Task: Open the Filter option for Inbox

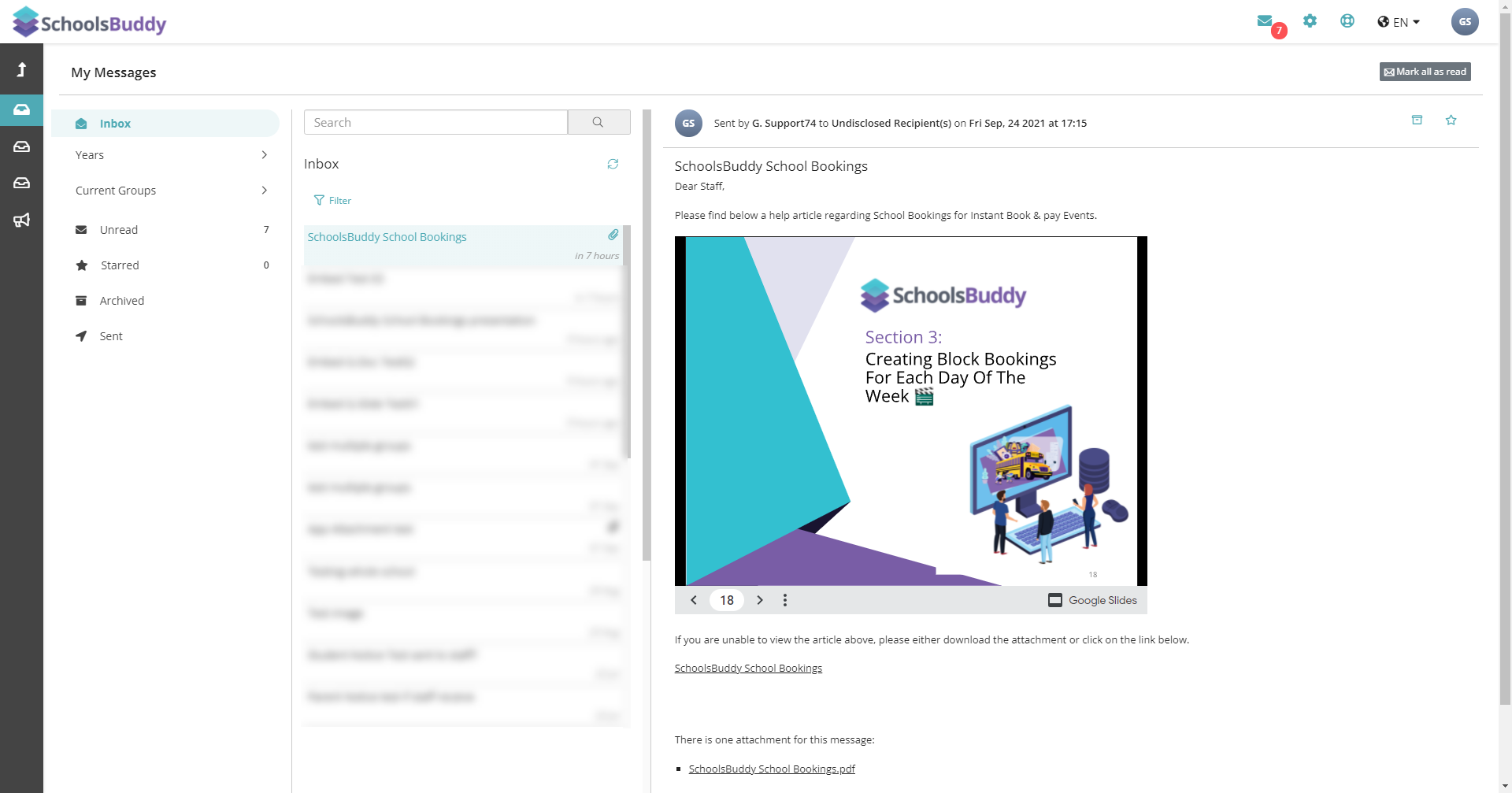Action: 332,201
